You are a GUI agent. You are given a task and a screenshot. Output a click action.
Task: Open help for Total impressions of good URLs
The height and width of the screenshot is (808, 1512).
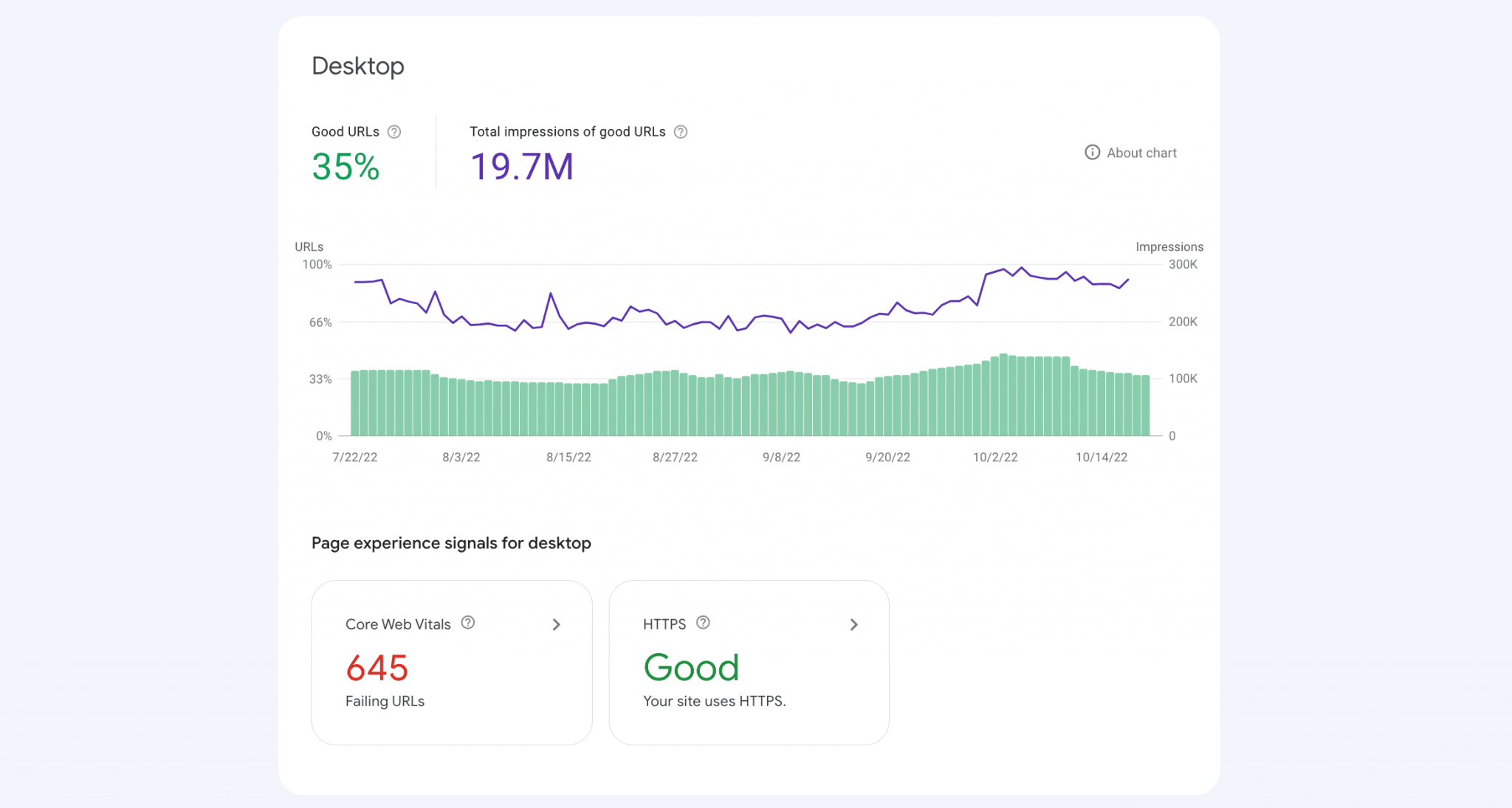pyautogui.click(x=681, y=132)
